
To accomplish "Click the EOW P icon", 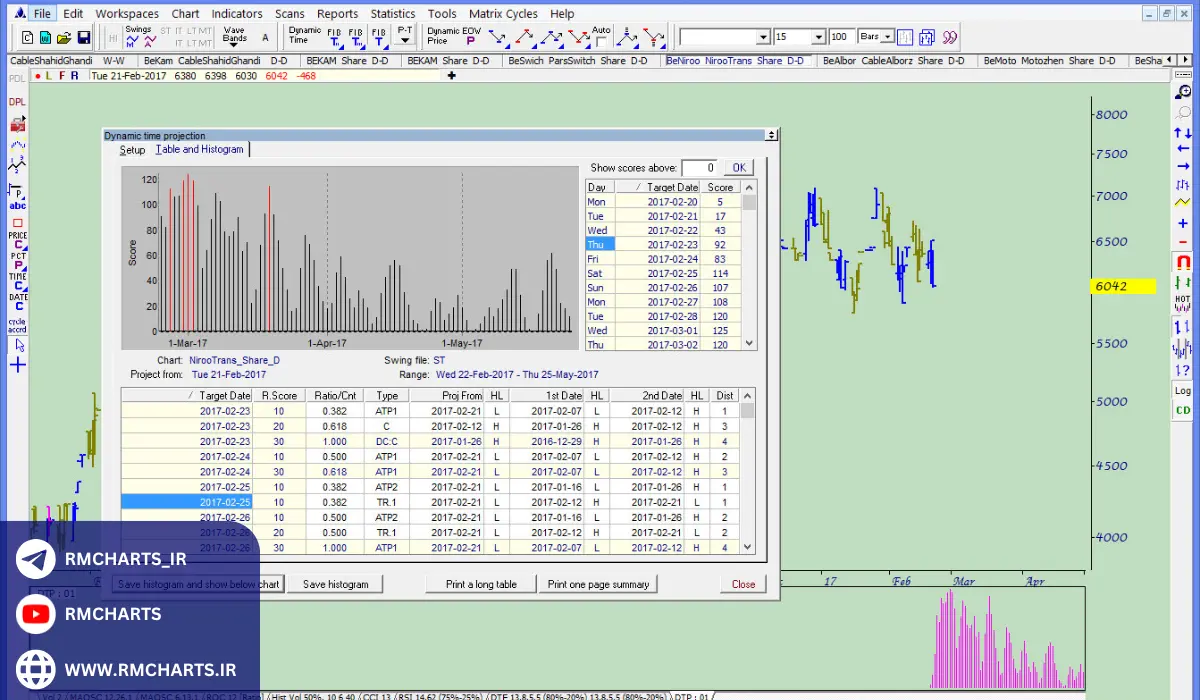I will 470,37.
